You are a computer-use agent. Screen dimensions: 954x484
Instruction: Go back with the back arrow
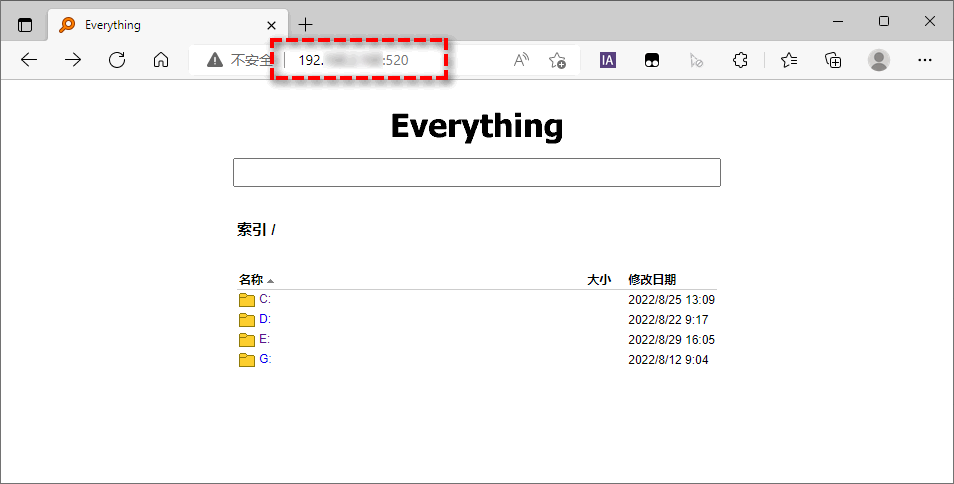tap(29, 60)
